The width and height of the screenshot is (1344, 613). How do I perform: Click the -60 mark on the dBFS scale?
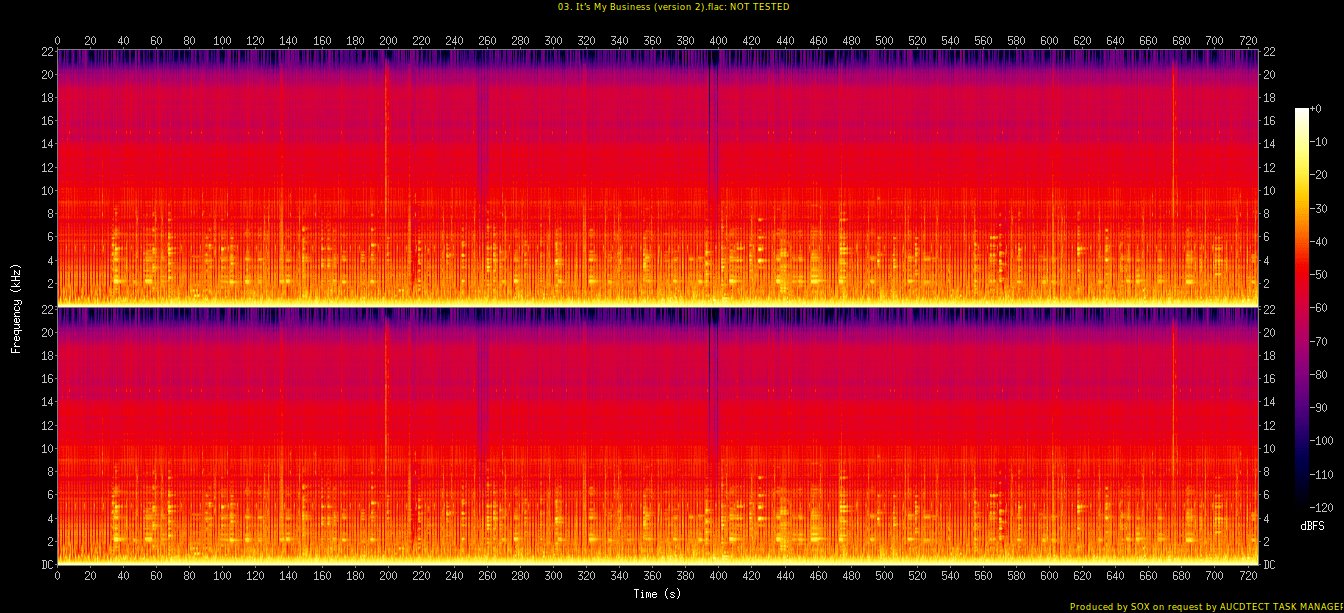coord(1322,308)
